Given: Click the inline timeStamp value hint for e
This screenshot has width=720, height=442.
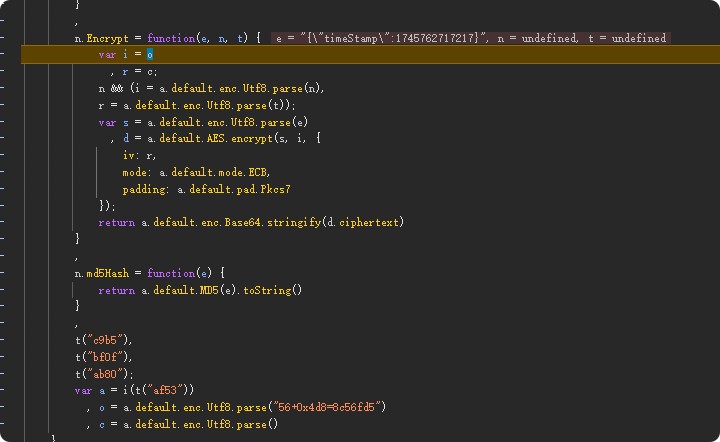Looking at the screenshot, I should pyautogui.click(x=381, y=38).
